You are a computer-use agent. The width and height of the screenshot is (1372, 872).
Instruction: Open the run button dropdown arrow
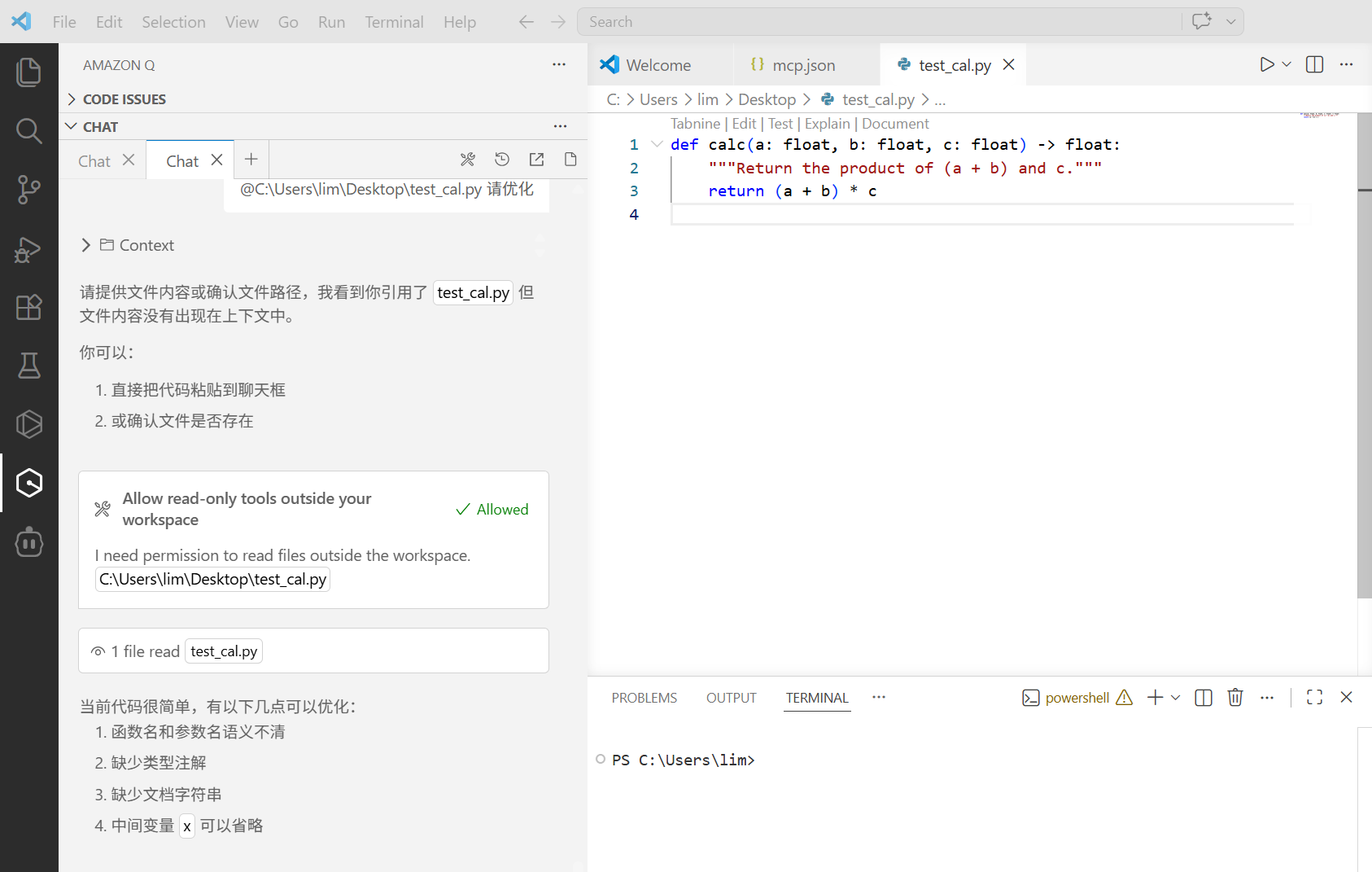tap(1287, 64)
